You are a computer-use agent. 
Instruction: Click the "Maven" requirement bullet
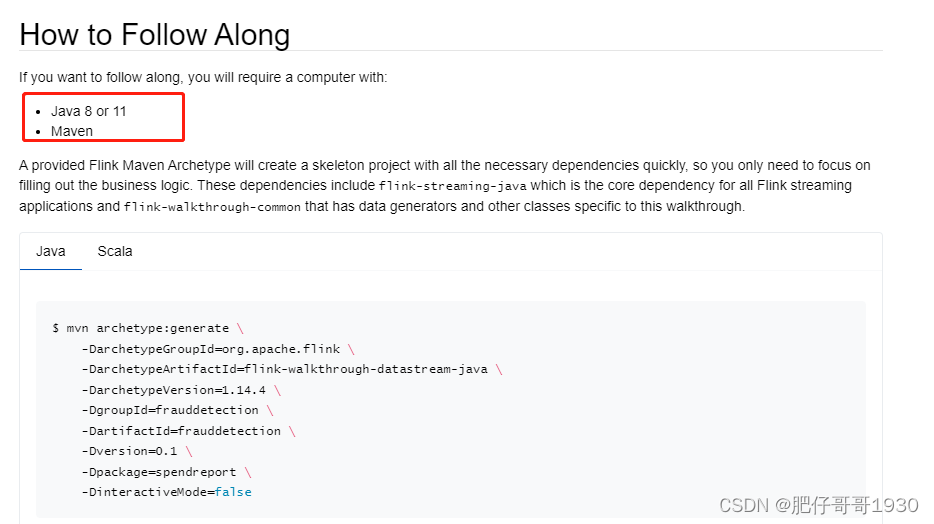pyautogui.click(x=72, y=131)
